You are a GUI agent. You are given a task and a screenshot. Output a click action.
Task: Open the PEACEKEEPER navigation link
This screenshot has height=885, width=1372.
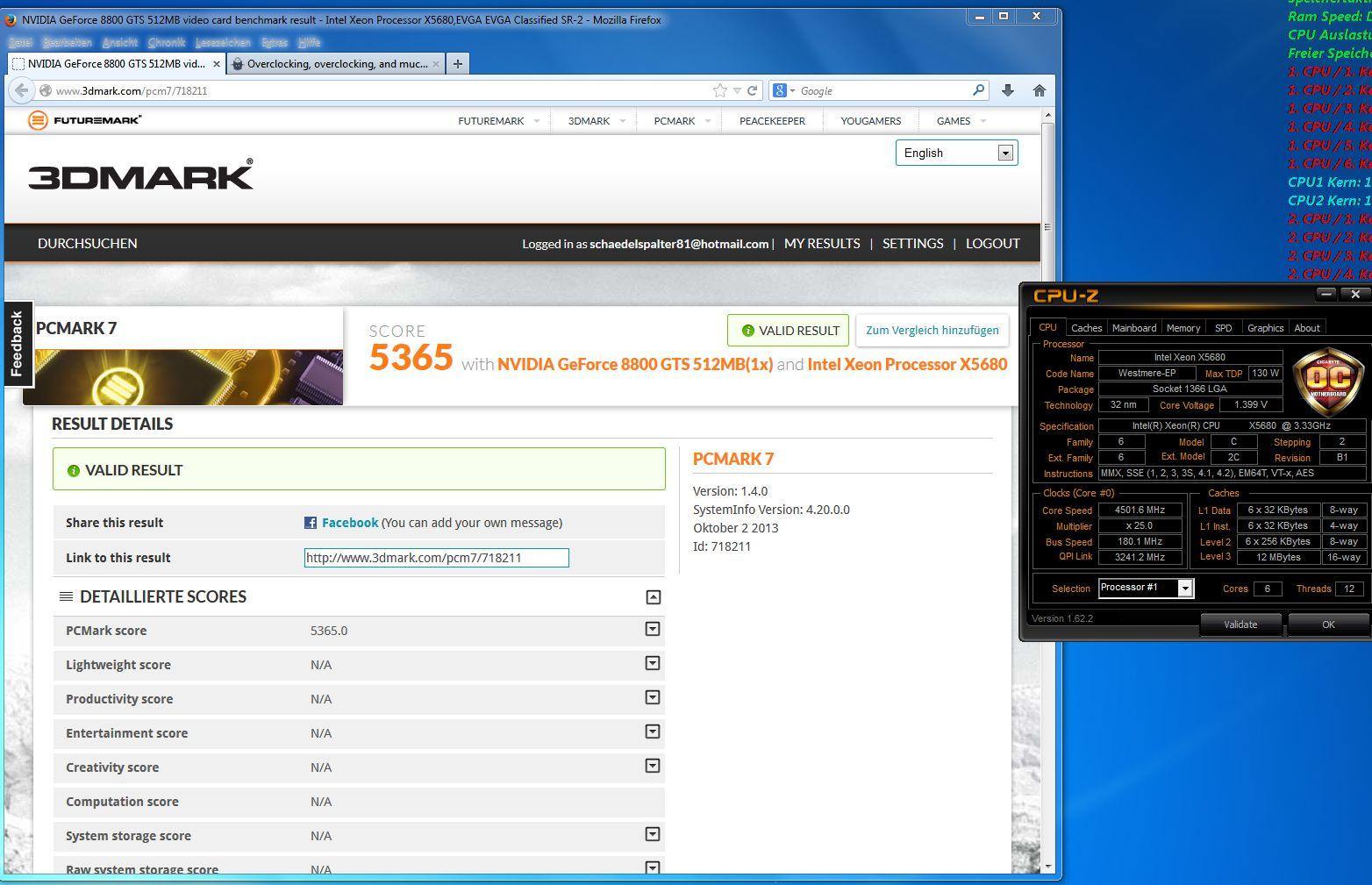[x=772, y=121]
